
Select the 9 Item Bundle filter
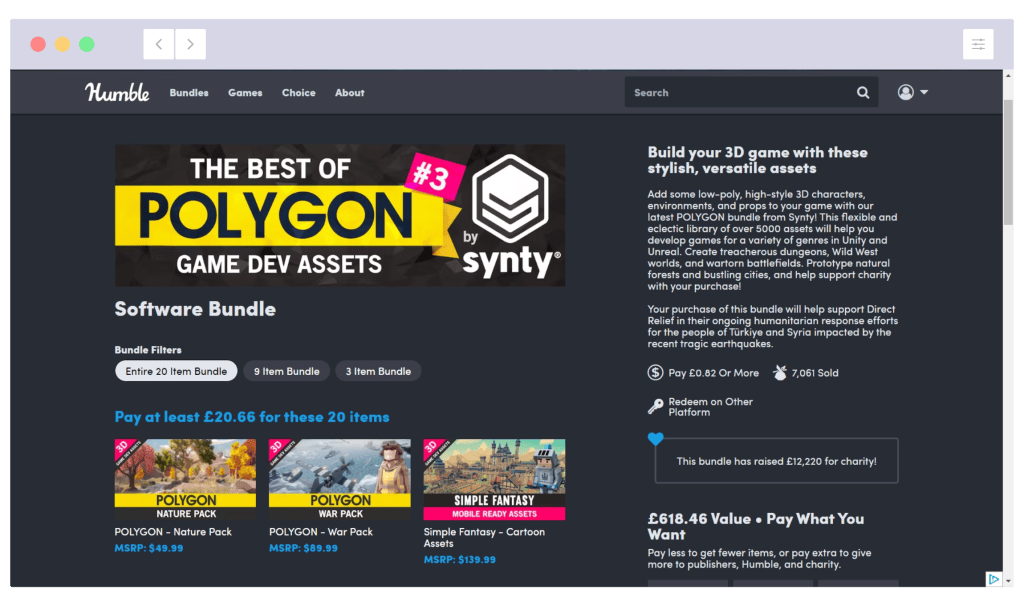286,371
